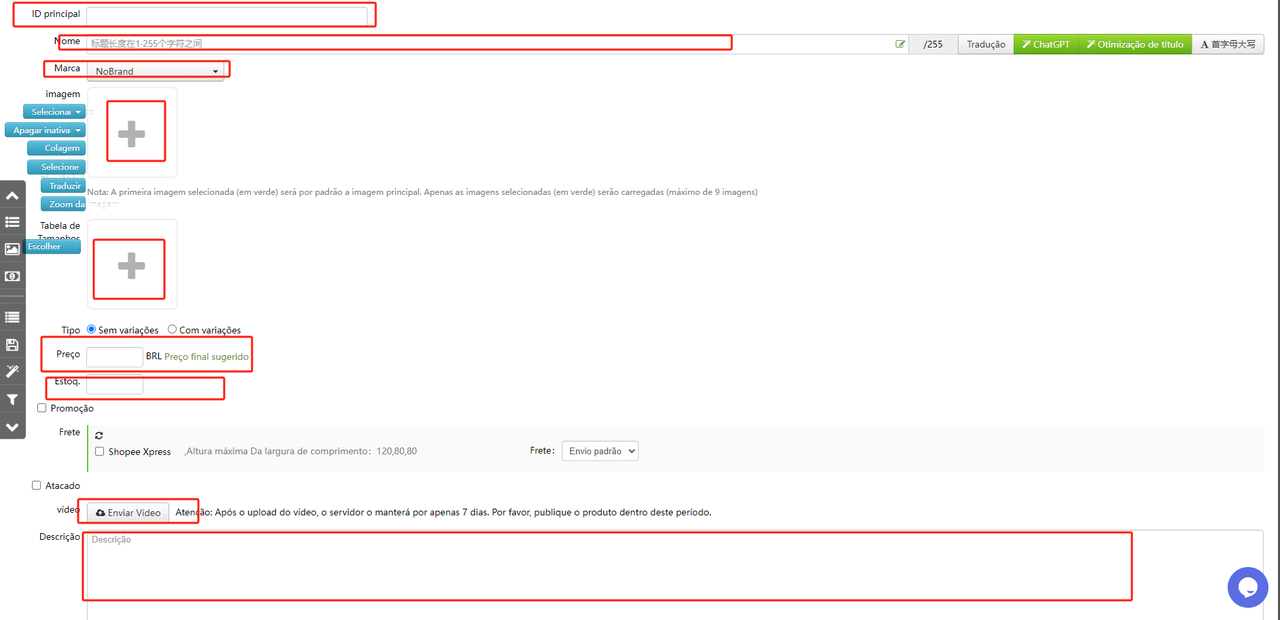Refresh shipping options in Frete section

tap(99, 435)
